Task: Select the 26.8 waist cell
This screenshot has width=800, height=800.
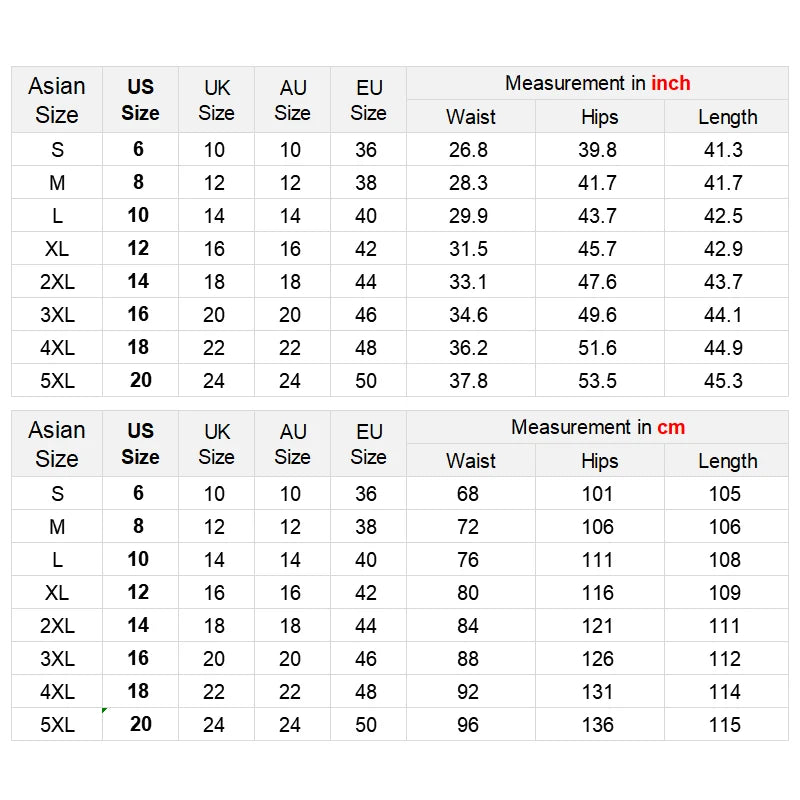Action: click(468, 150)
